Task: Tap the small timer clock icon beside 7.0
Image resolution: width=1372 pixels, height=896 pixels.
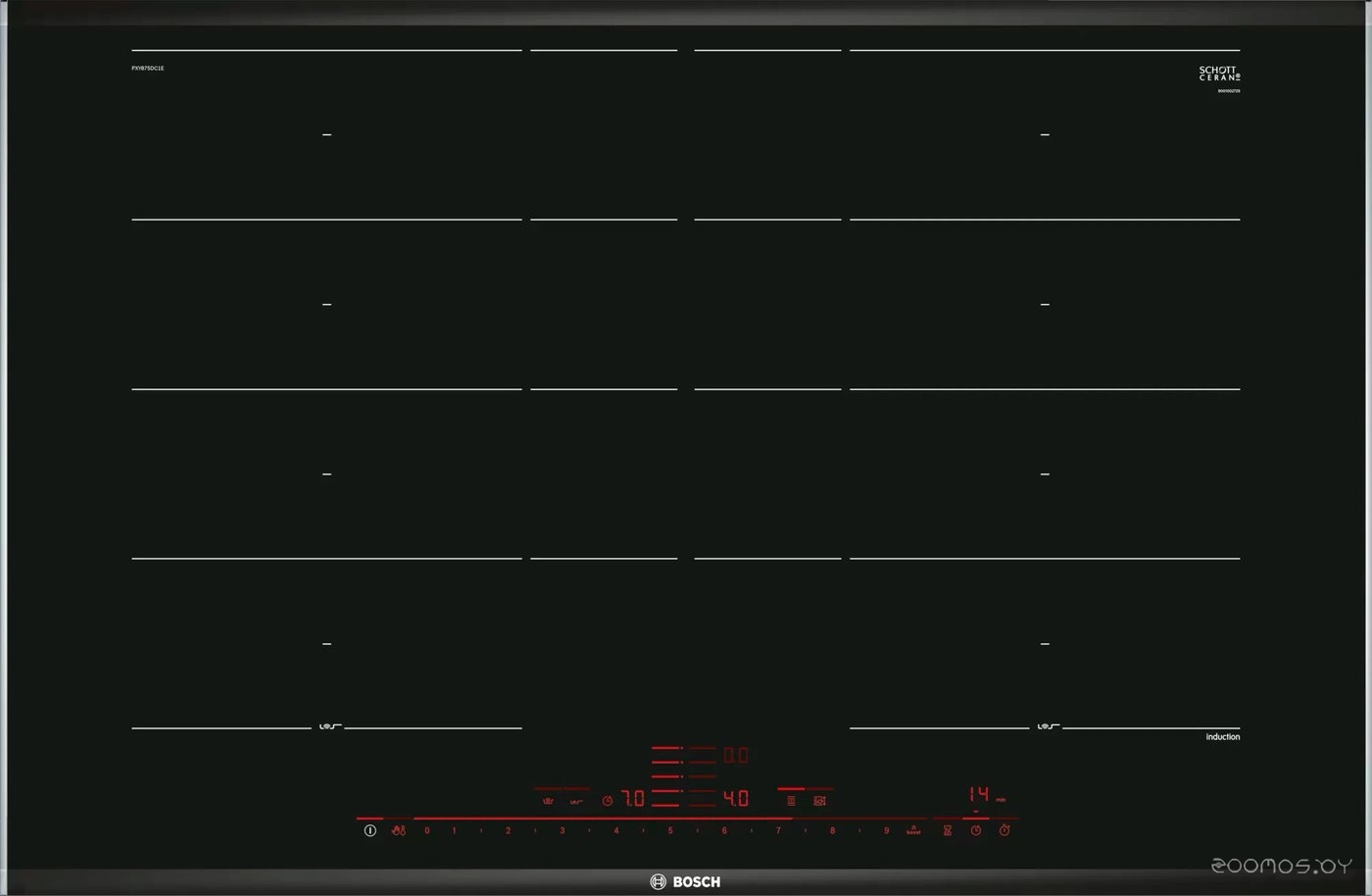Action: [608, 801]
